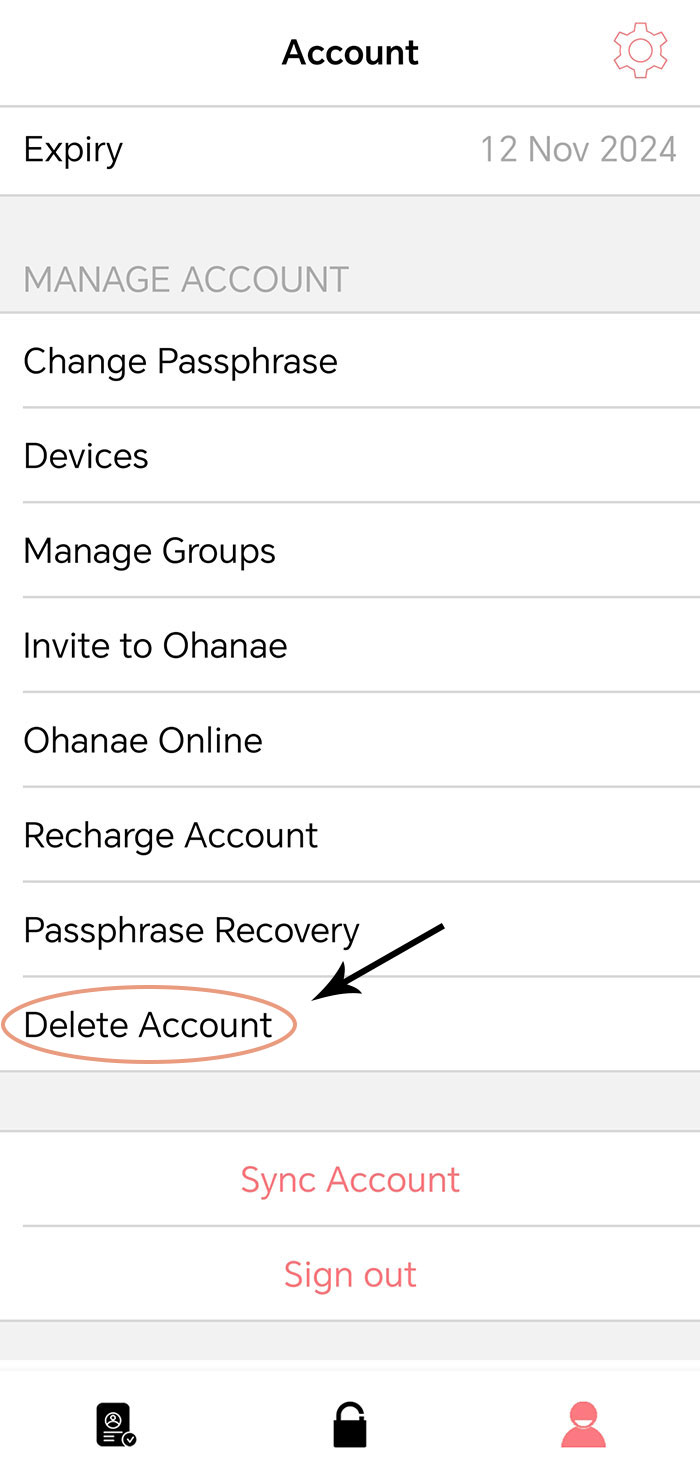Image resolution: width=700 pixels, height=1478 pixels.
Task: Open Ohanae Online
Action: [350, 741]
